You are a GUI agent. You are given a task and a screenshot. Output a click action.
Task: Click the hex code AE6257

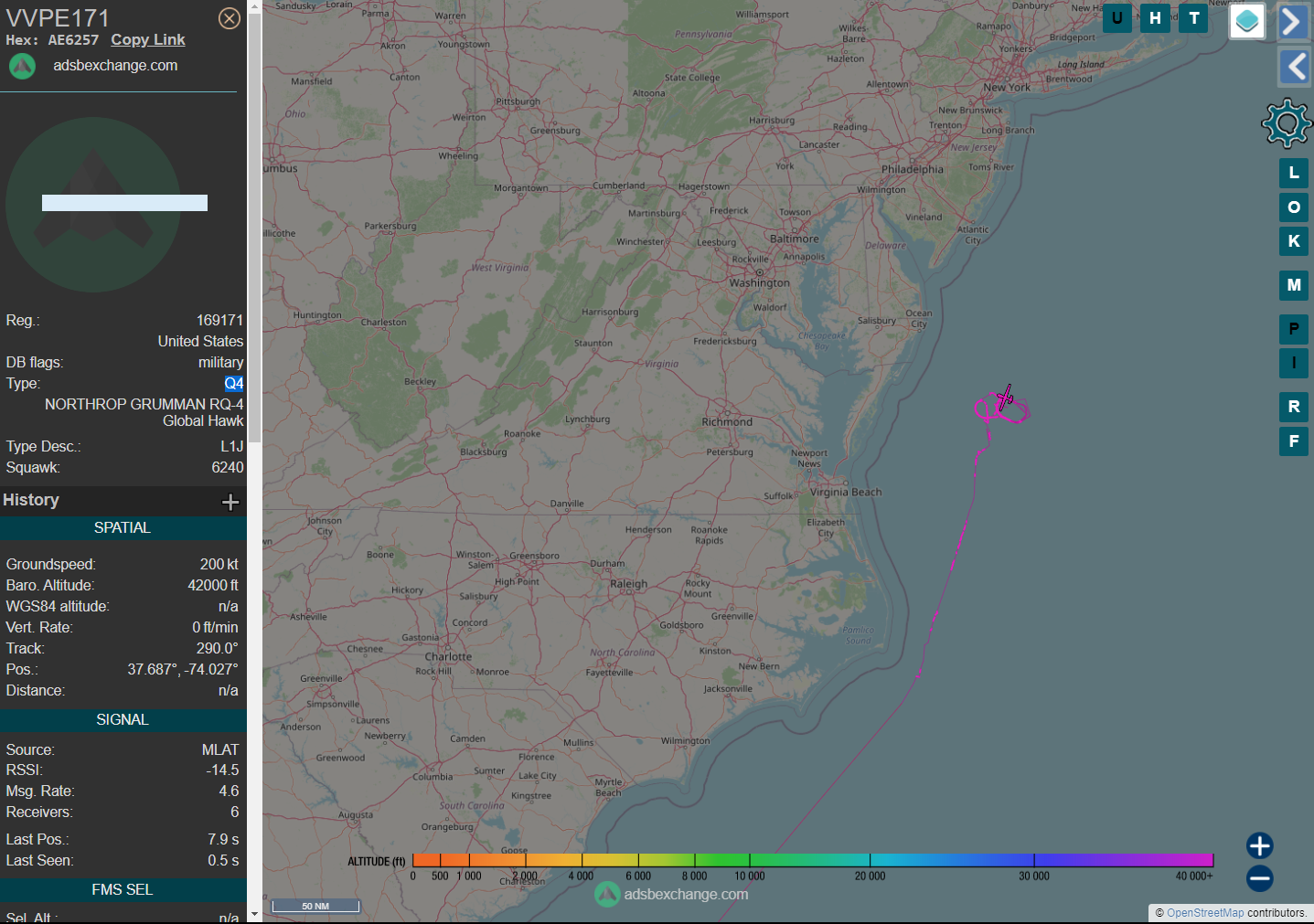click(x=73, y=40)
